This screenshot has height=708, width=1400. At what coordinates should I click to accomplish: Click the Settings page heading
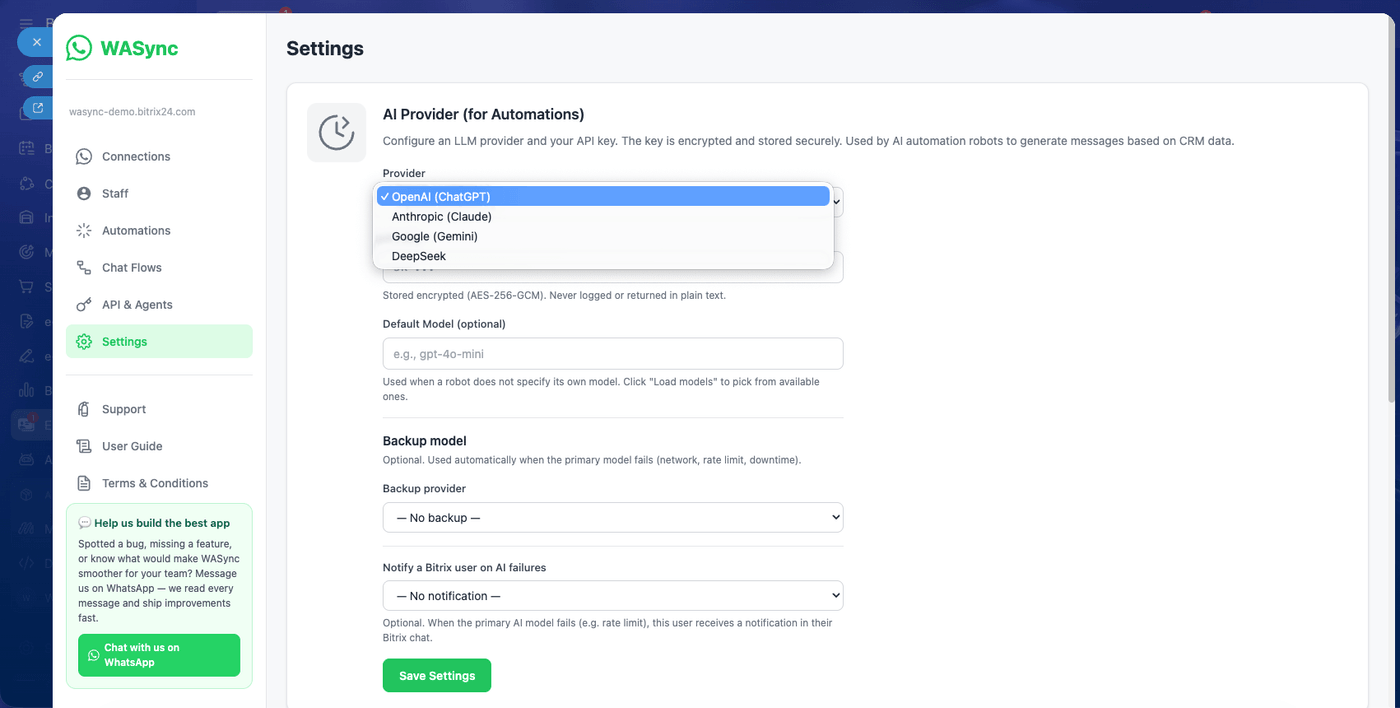(x=325, y=48)
